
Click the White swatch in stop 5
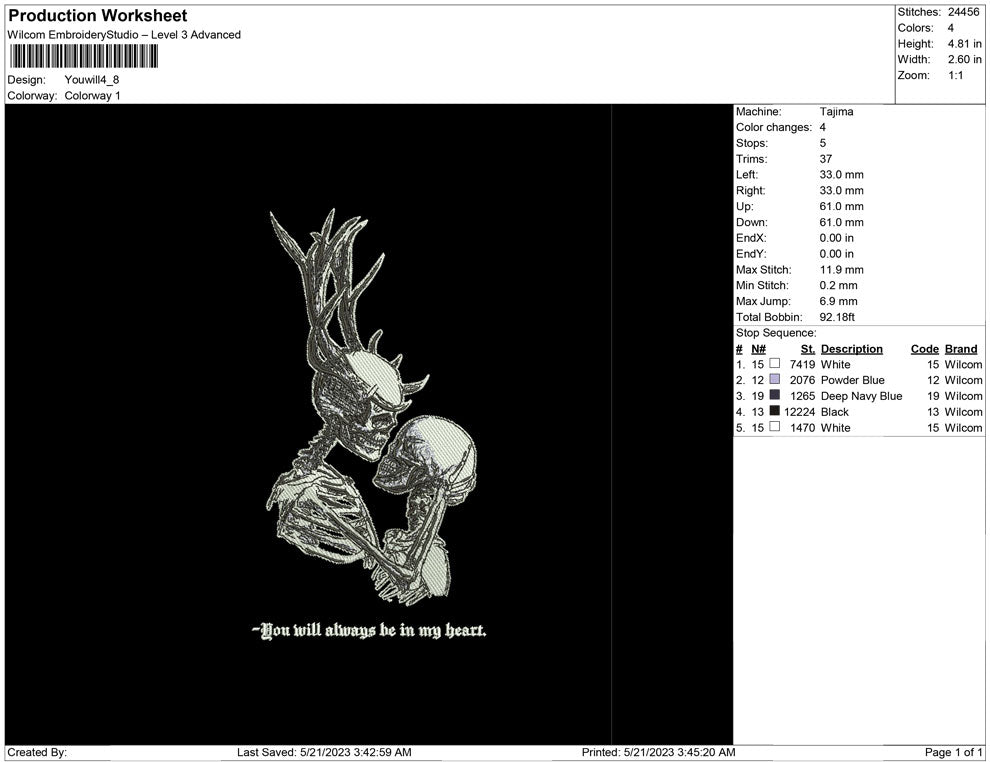774,428
